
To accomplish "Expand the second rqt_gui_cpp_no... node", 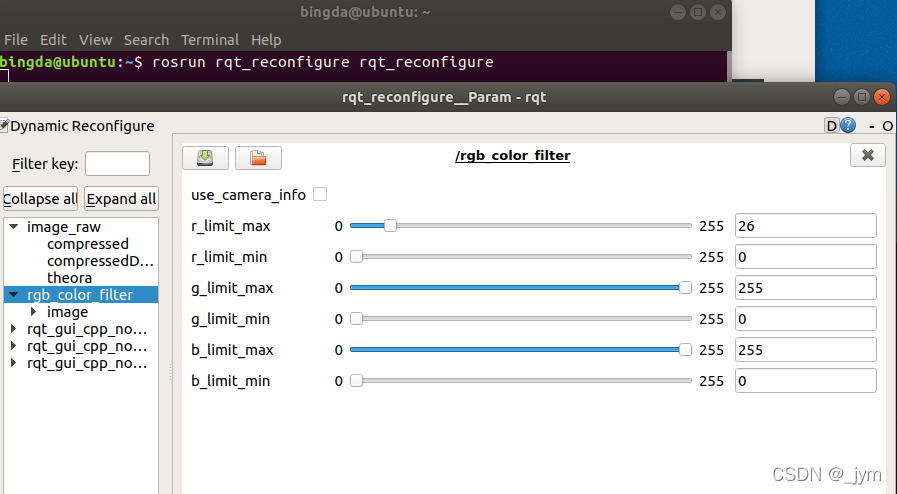I will (x=14, y=346).
